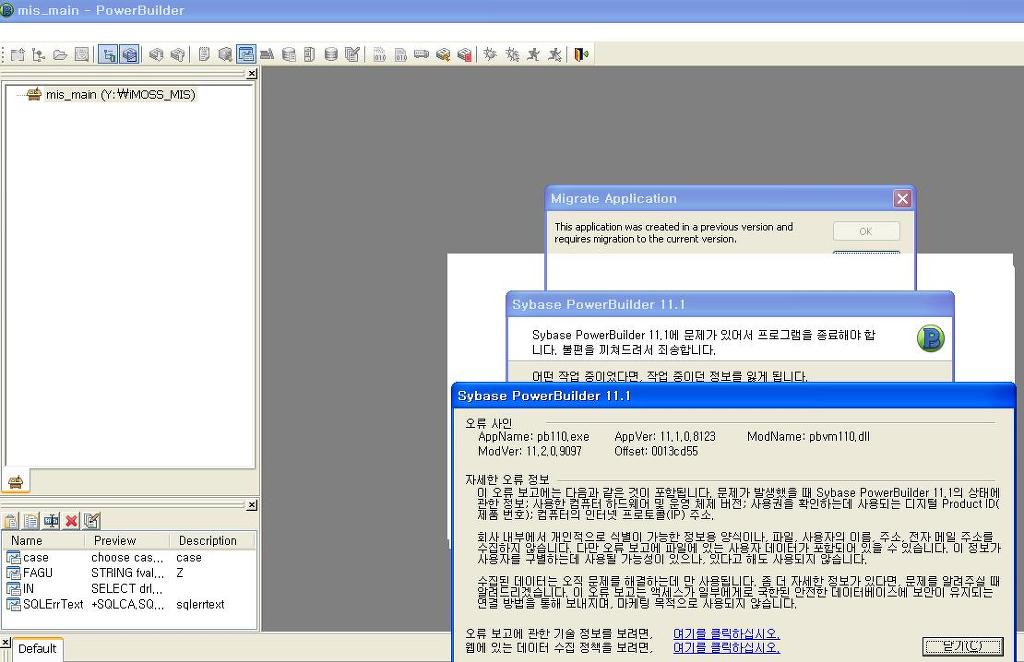Click the Run/Preview object toolbar icon

tap(82, 54)
